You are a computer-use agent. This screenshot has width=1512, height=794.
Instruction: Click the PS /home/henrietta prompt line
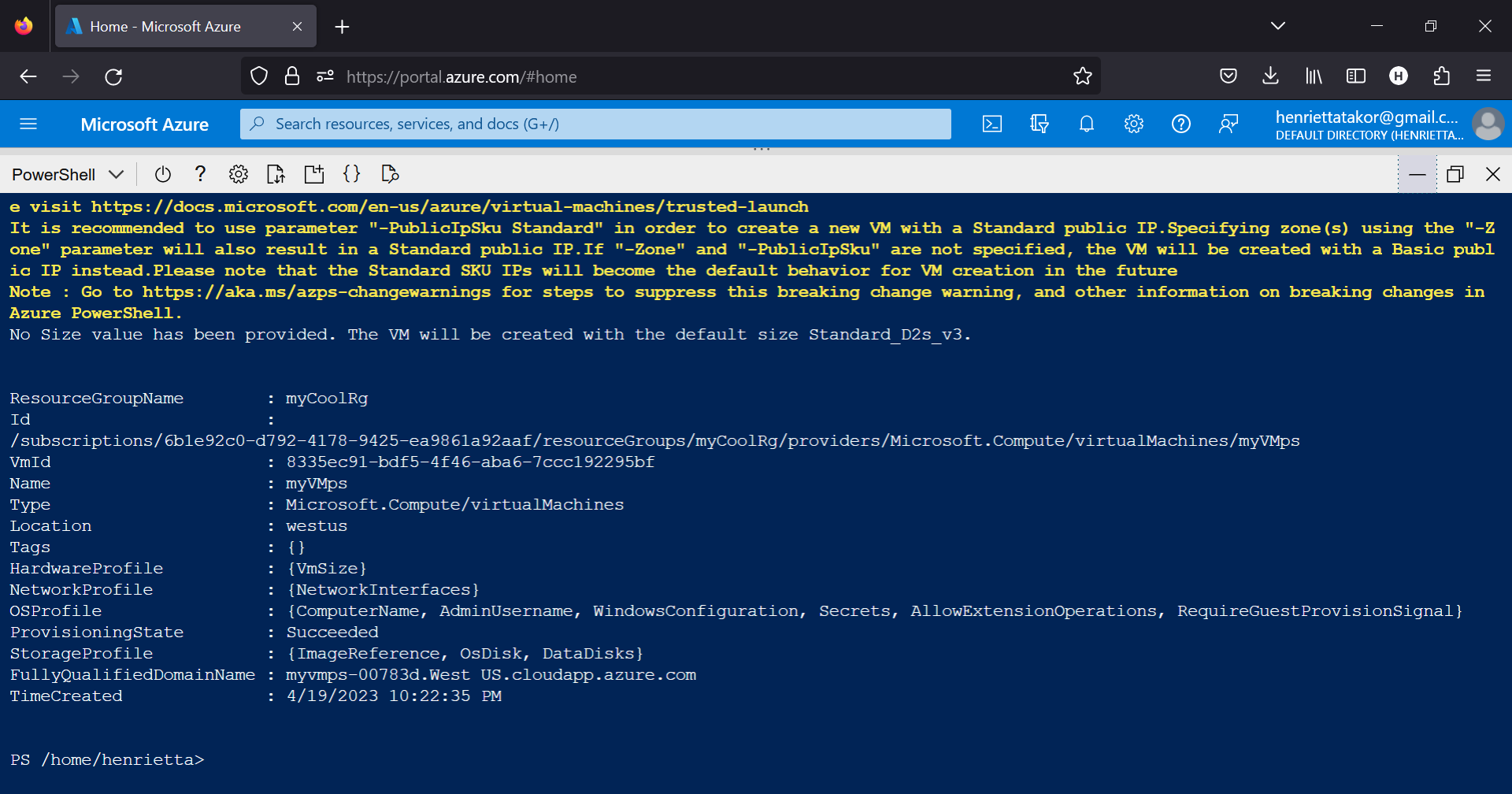click(x=107, y=760)
